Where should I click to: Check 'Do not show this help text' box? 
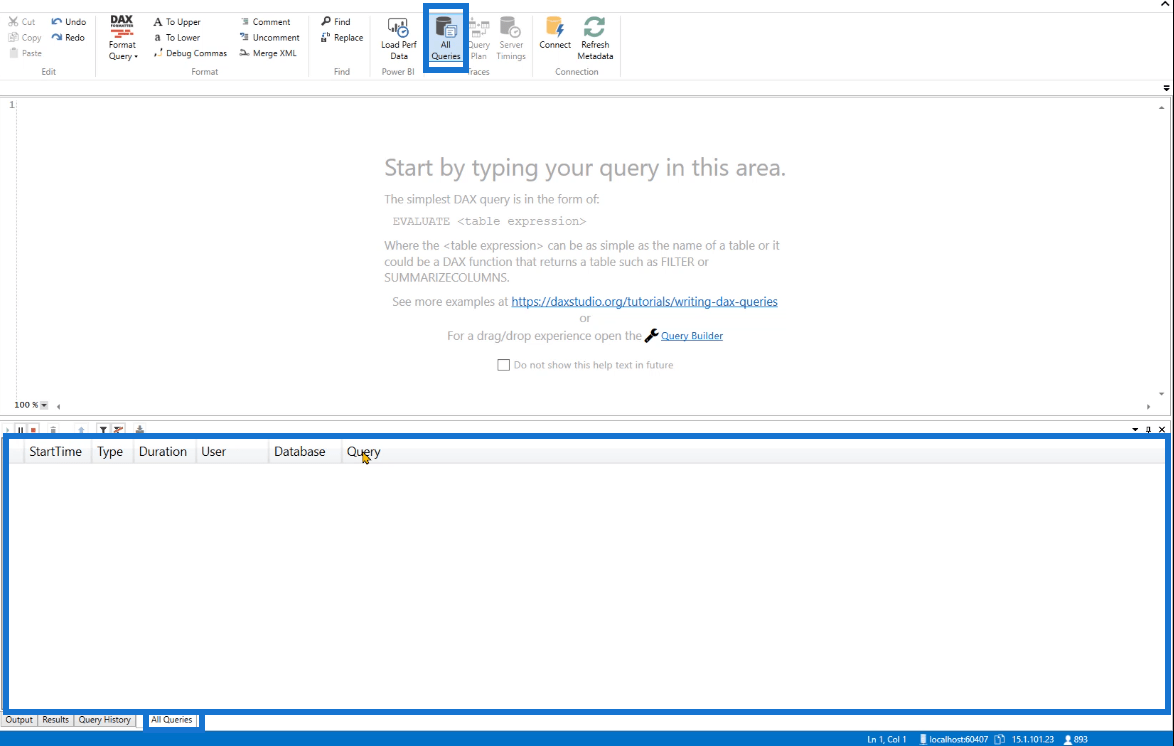coord(503,365)
